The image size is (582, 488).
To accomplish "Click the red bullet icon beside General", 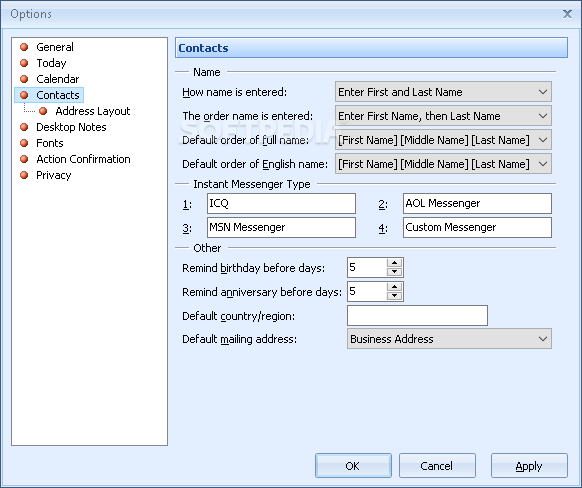I will click(24, 47).
